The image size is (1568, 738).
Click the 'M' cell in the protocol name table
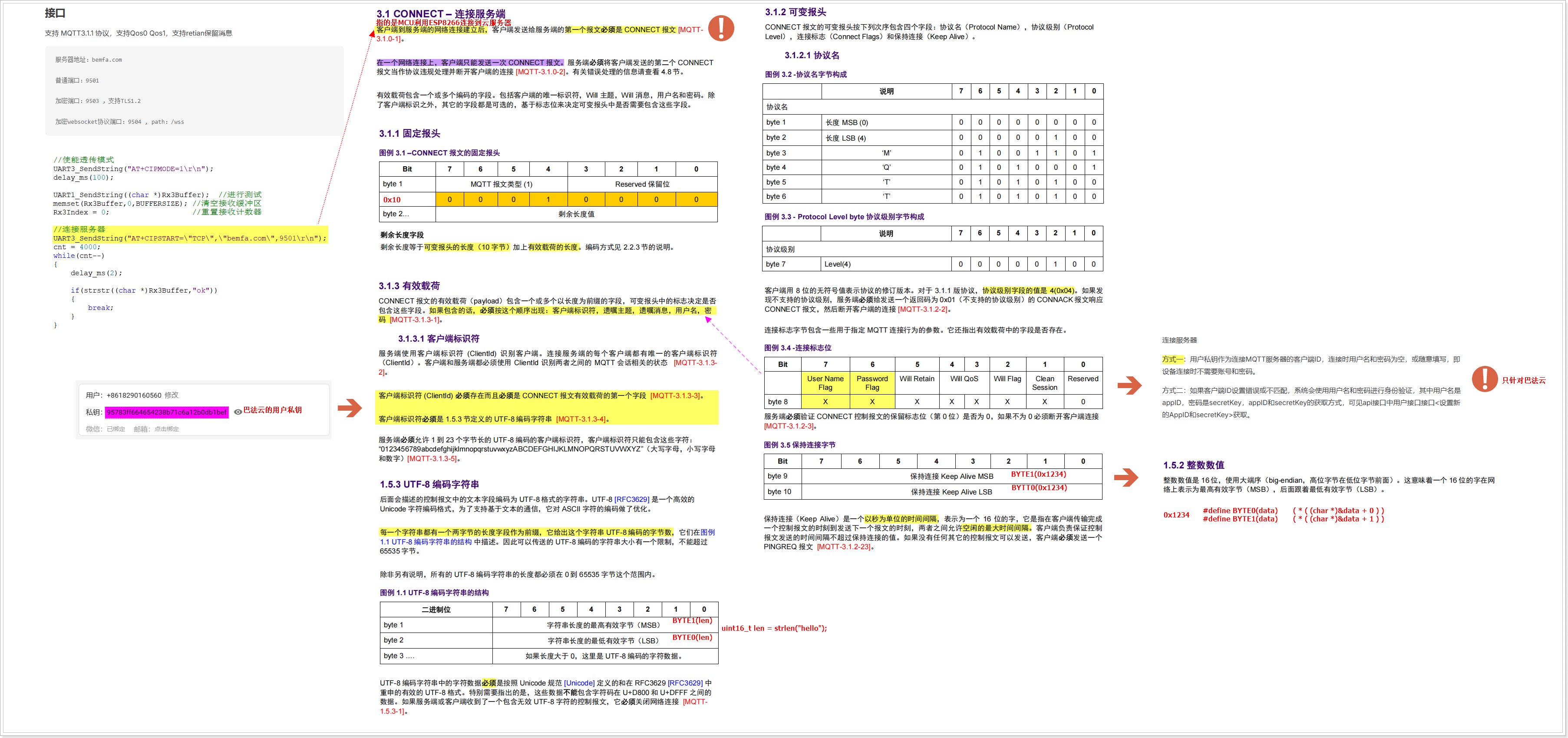pyautogui.click(x=887, y=153)
